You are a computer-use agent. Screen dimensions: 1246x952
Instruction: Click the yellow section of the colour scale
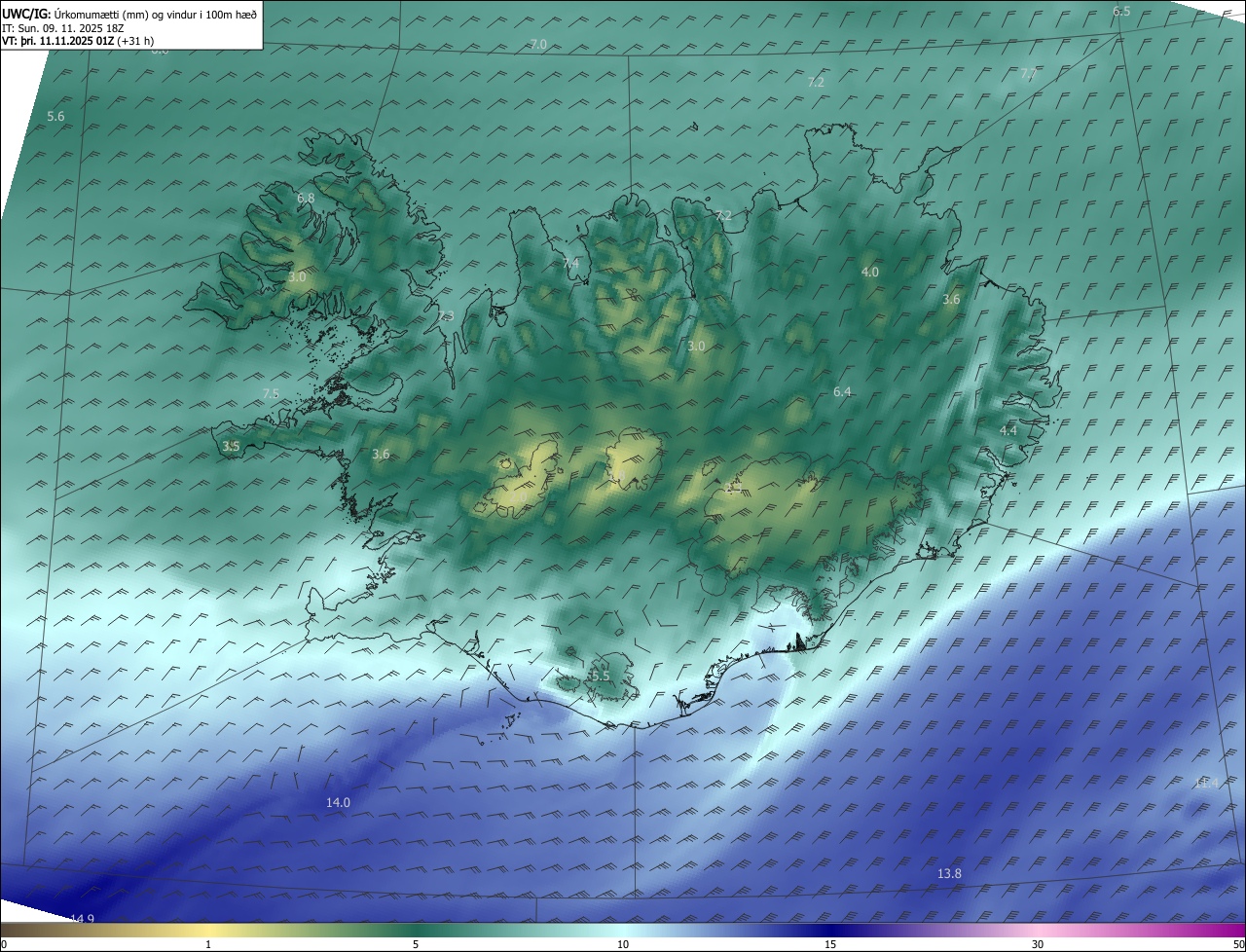[x=209, y=930]
